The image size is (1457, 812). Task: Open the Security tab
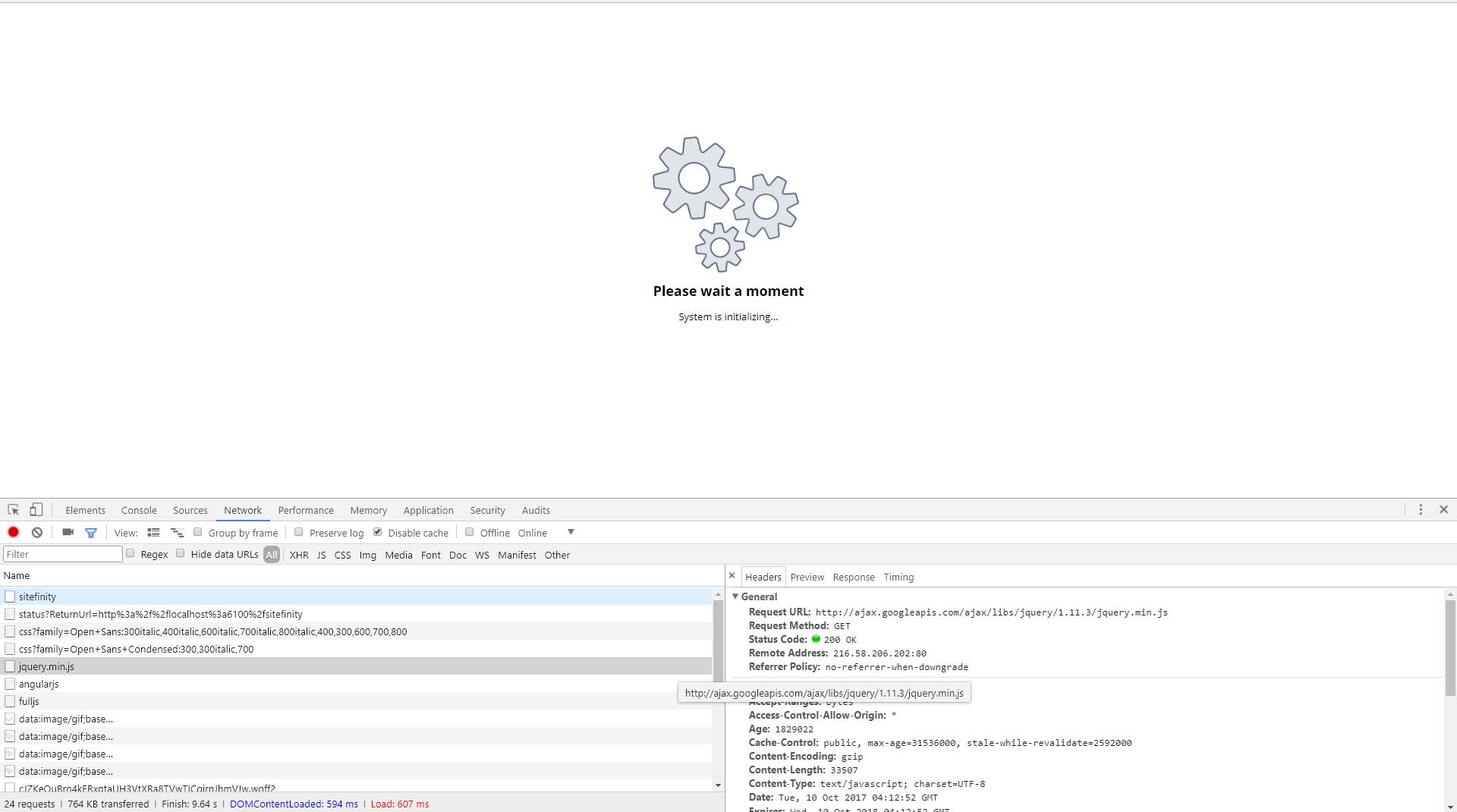(487, 510)
